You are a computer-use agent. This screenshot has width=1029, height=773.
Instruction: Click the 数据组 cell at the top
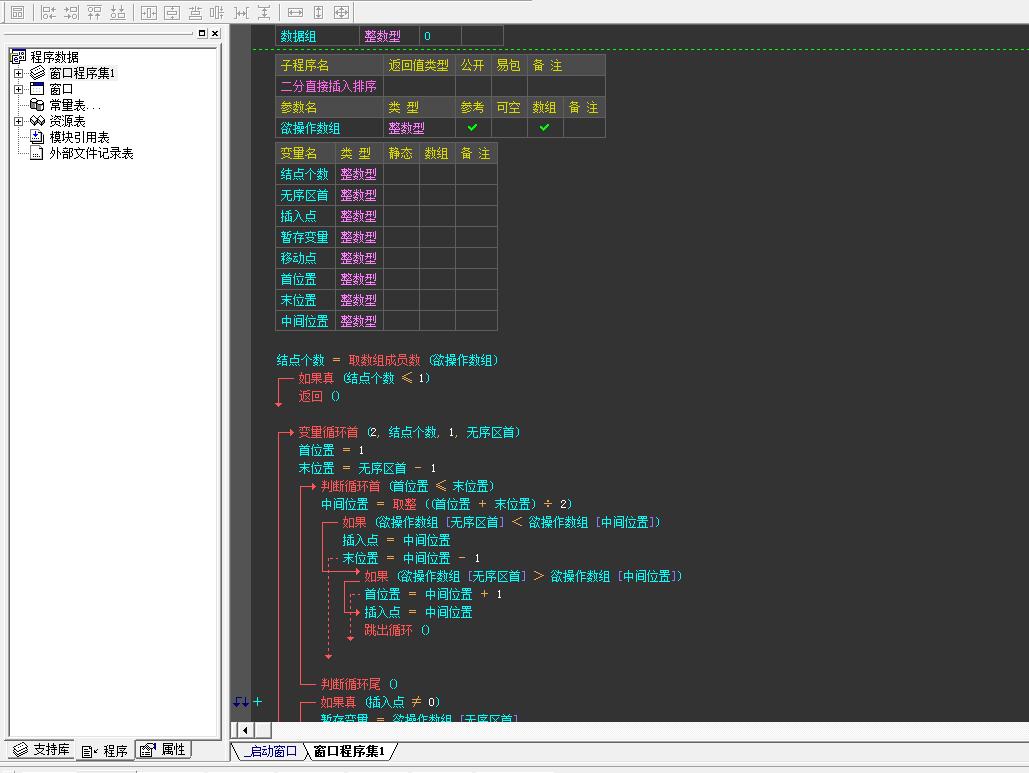317,35
